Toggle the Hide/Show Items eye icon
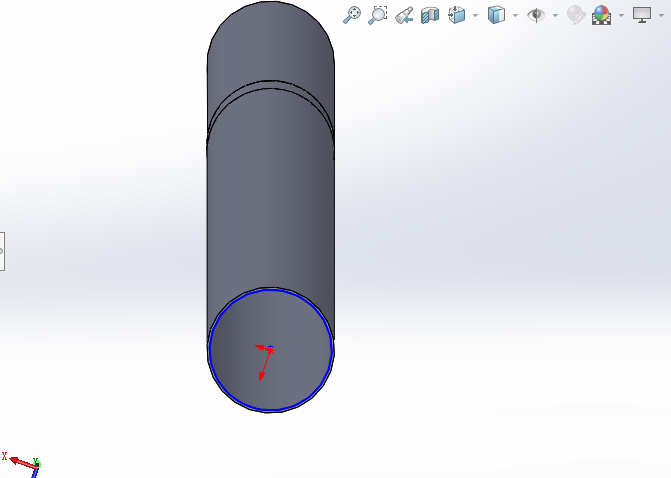Image resolution: width=671 pixels, height=478 pixels. (536, 15)
